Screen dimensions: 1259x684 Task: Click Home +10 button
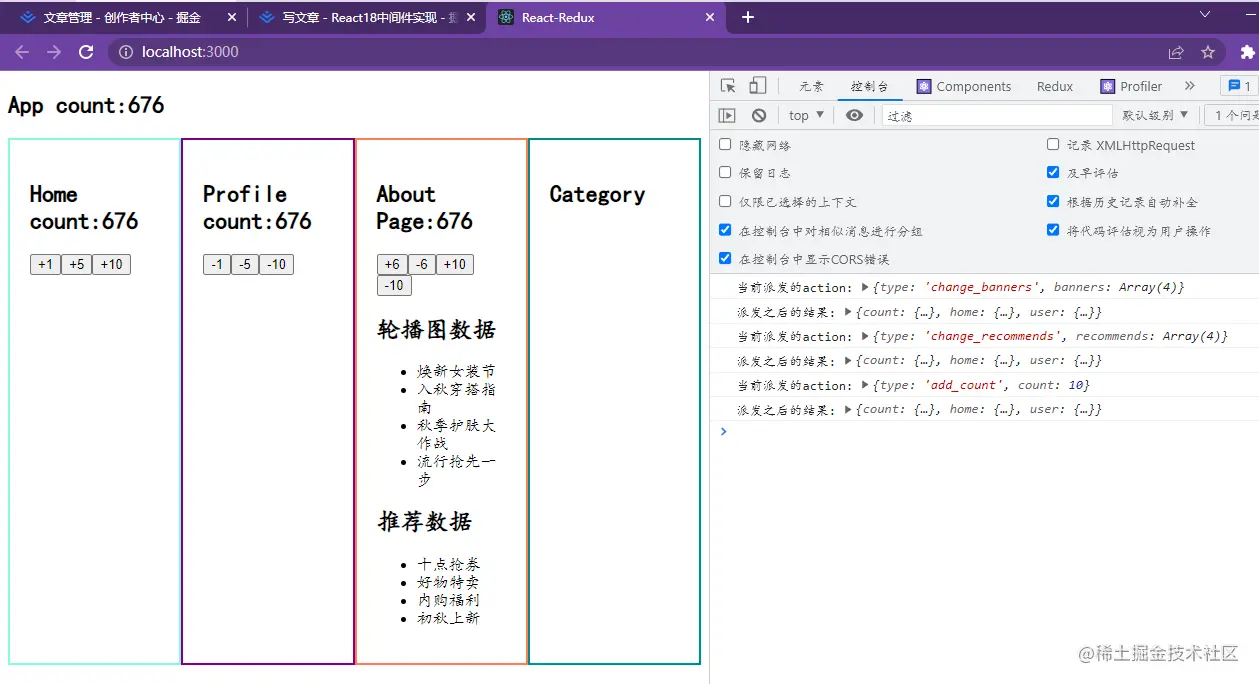[111, 264]
